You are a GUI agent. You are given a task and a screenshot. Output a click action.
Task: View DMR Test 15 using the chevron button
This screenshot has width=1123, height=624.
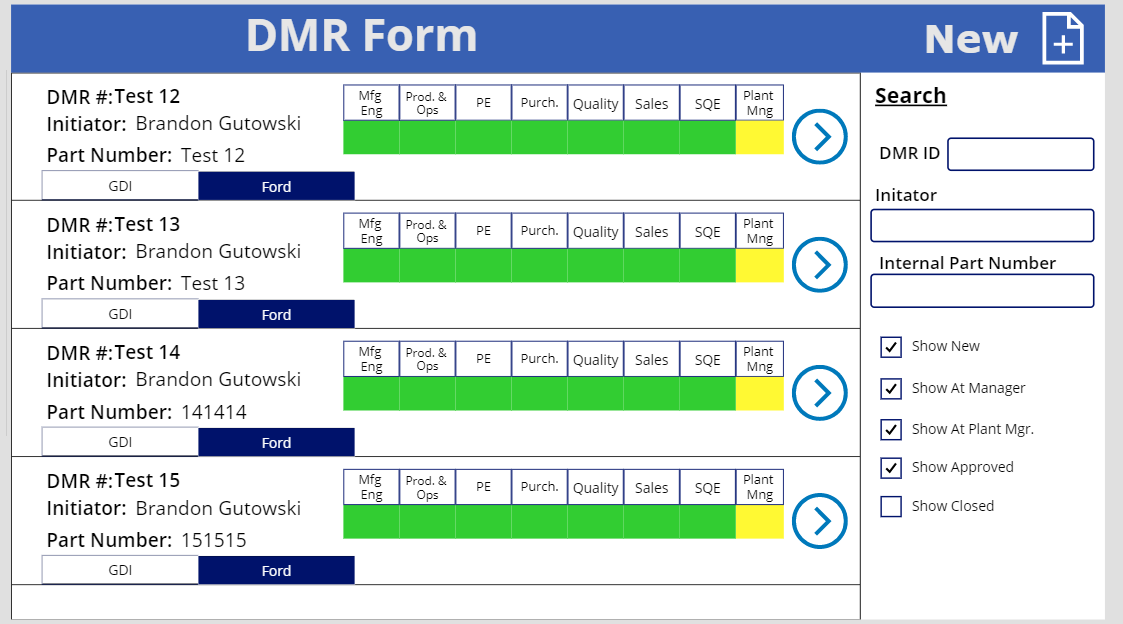click(819, 520)
